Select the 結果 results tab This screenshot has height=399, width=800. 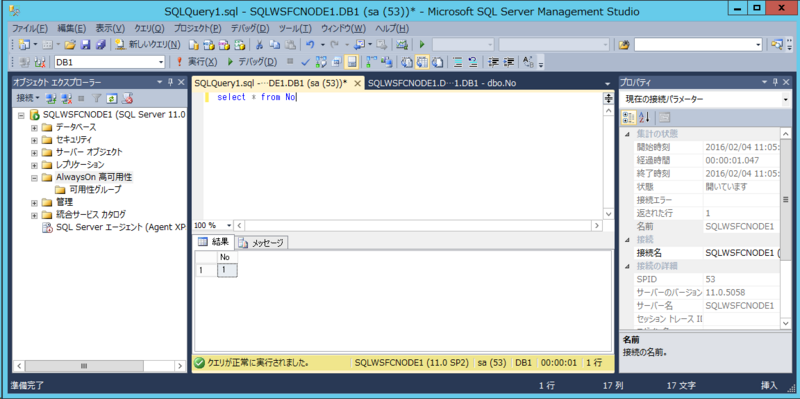[x=214, y=242]
